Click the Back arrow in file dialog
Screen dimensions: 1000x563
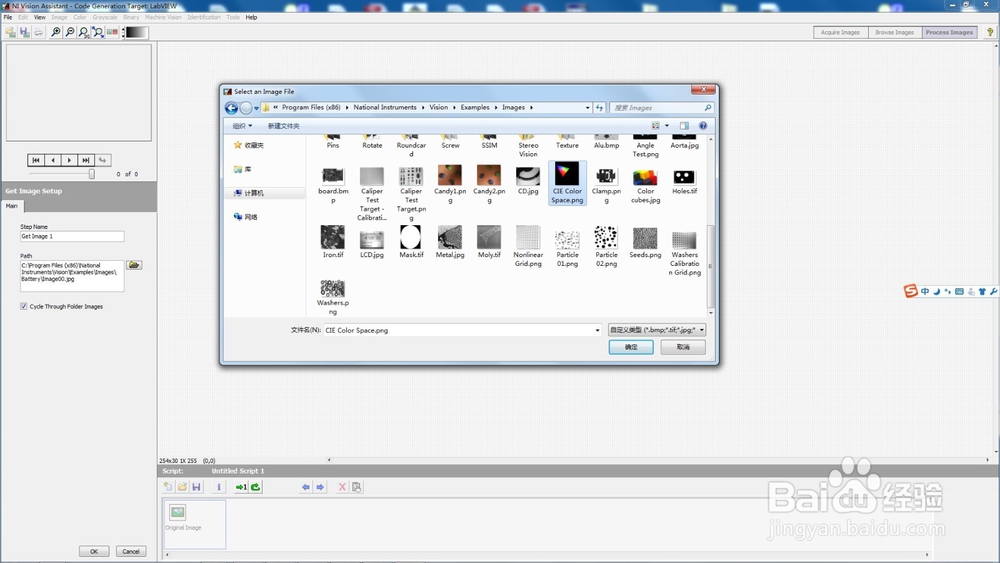232,108
